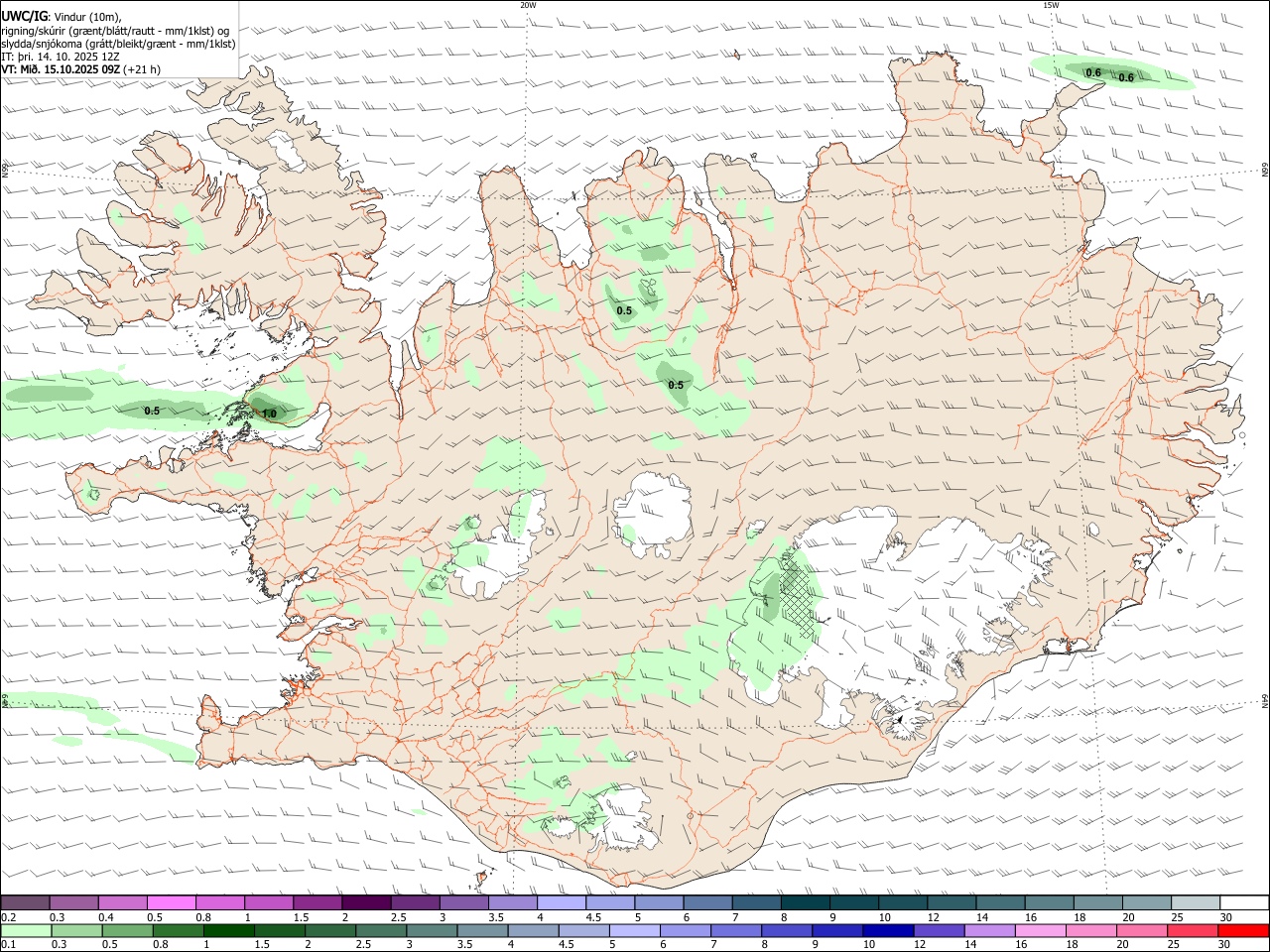Screen dimensions: 1270x952
Task: Click the 'slydda/snjókoma' legend description line
Action: pos(118,44)
